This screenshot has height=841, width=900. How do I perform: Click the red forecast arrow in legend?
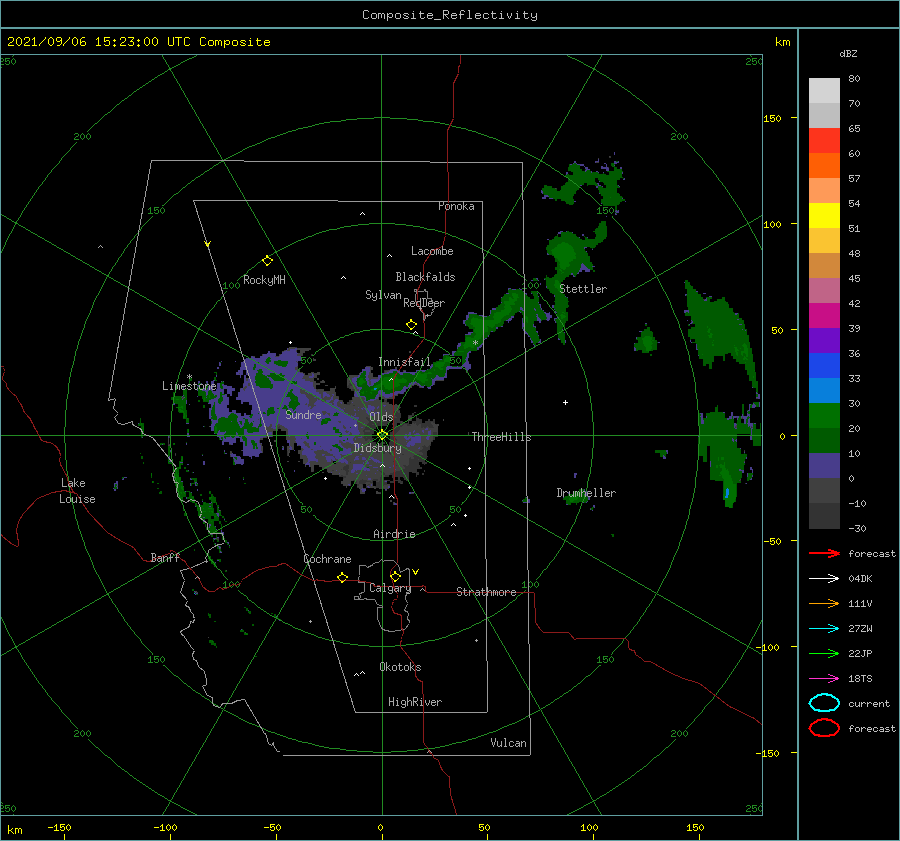tap(824, 553)
